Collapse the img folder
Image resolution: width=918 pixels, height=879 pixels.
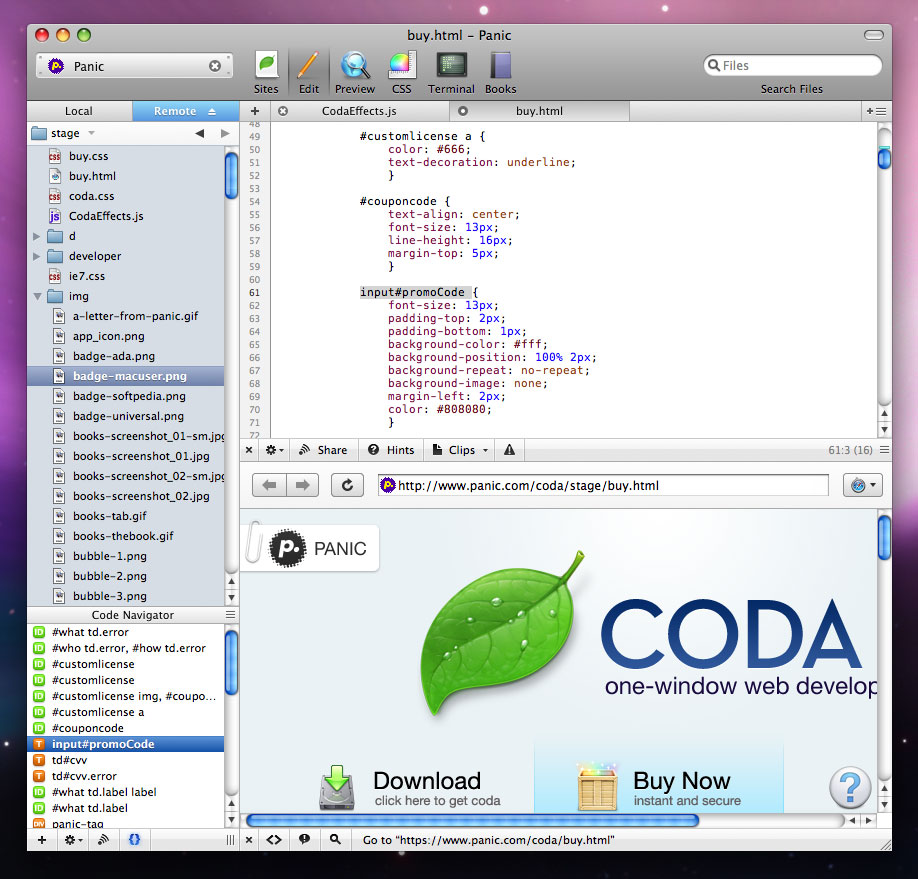(x=37, y=296)
